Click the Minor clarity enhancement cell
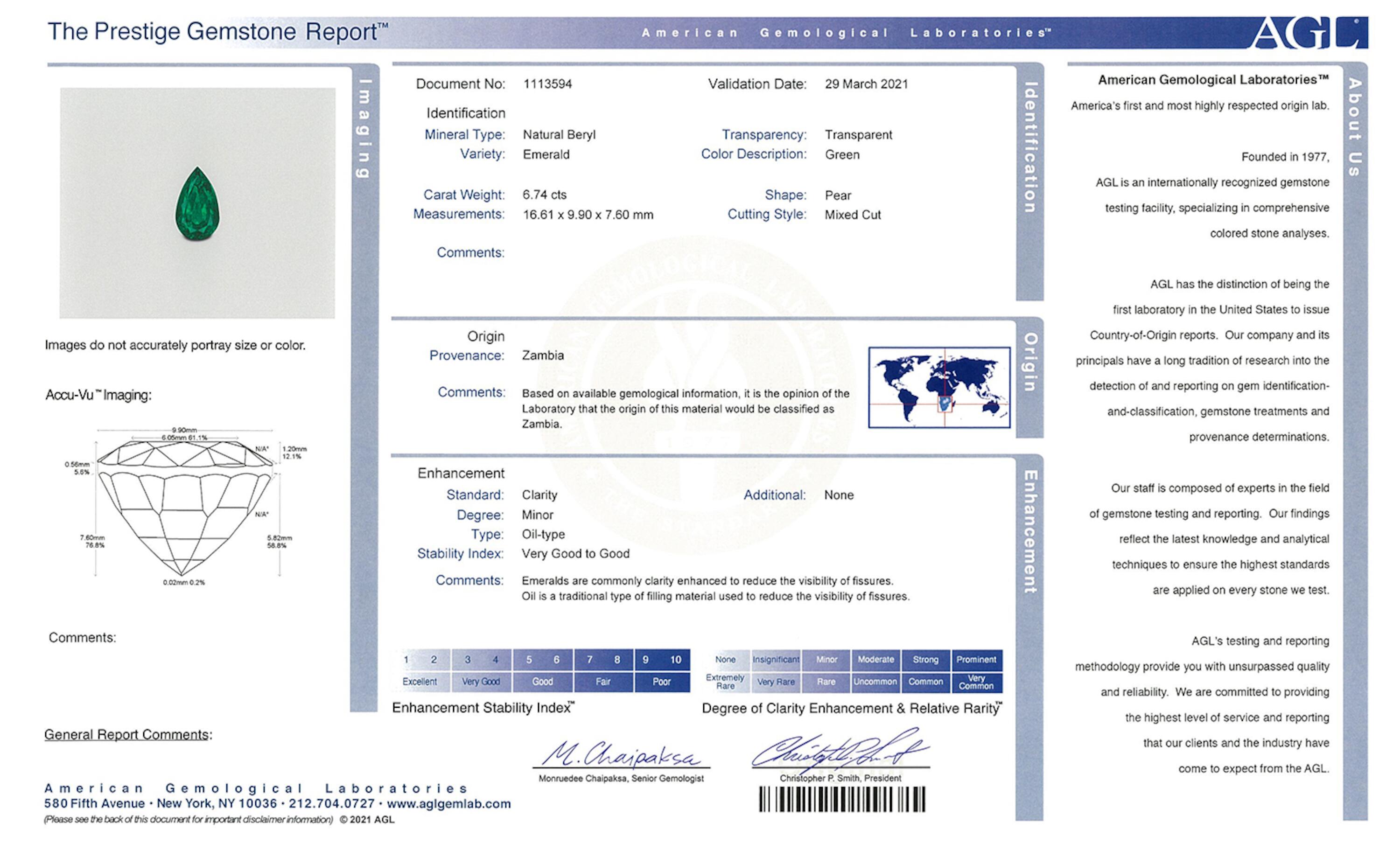 pyautogui.click(x=826, y=660)
